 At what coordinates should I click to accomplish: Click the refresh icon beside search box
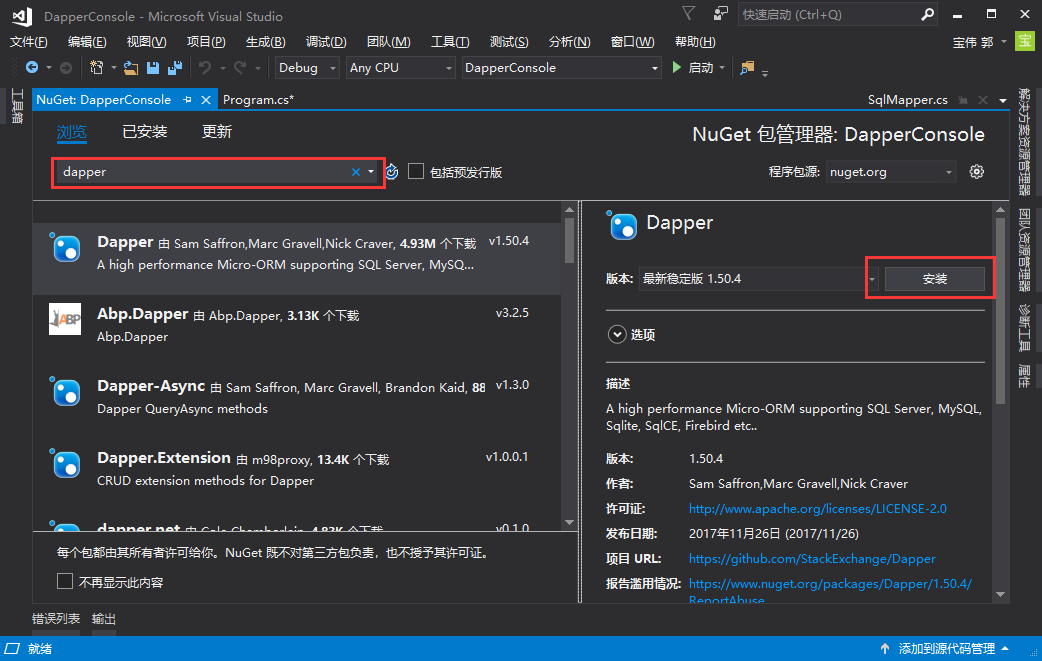(392, 172)
